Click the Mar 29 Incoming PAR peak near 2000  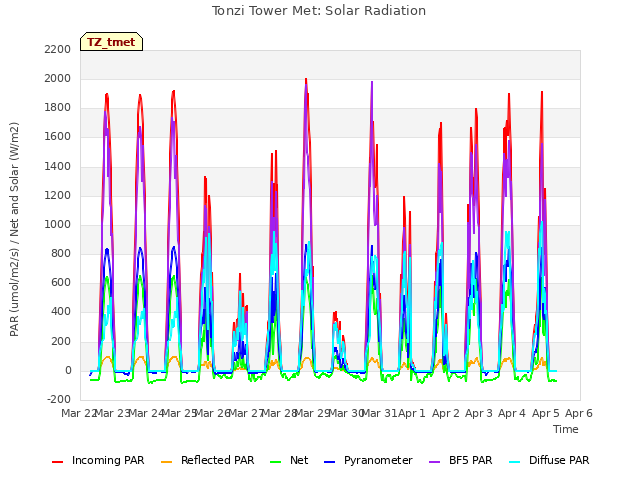click(x=306, y=79)
